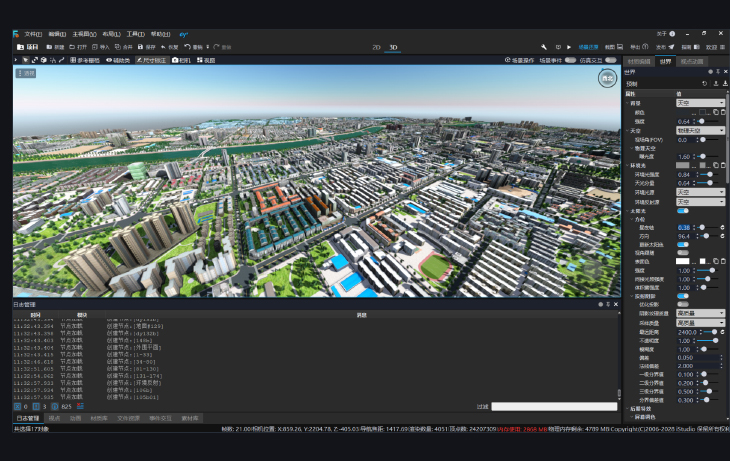Toggle the 太阳光 sunlight switch

click(683, 211)
